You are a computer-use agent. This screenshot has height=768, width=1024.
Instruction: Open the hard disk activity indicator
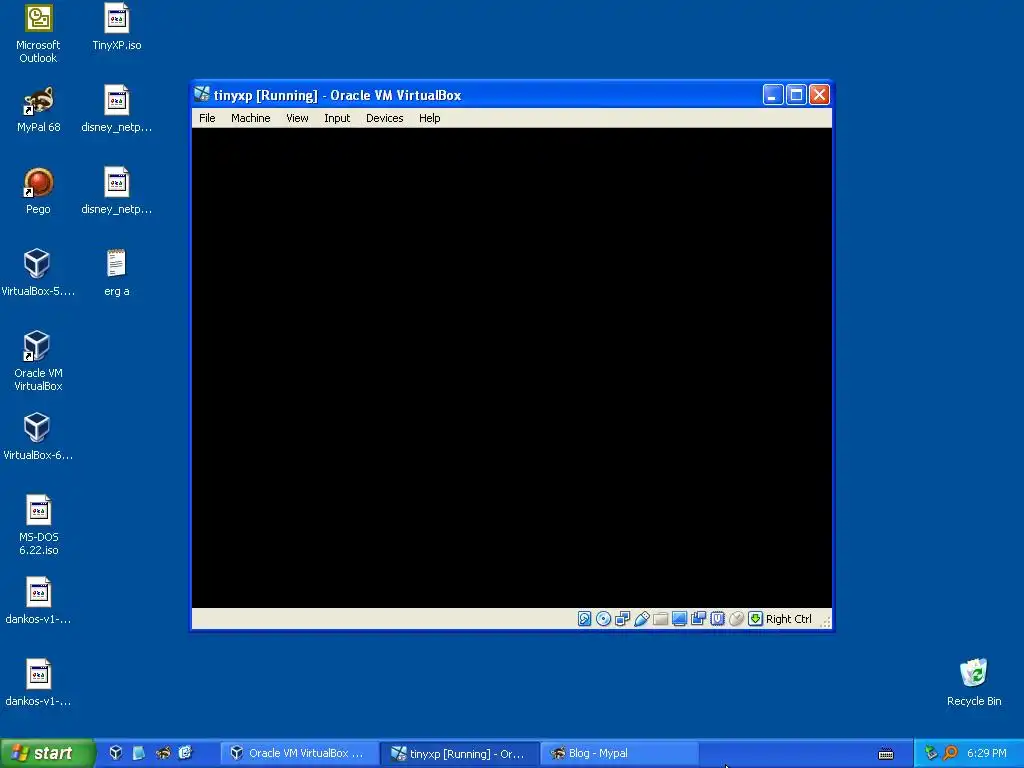pyautogui.click(x=584, y=618)
